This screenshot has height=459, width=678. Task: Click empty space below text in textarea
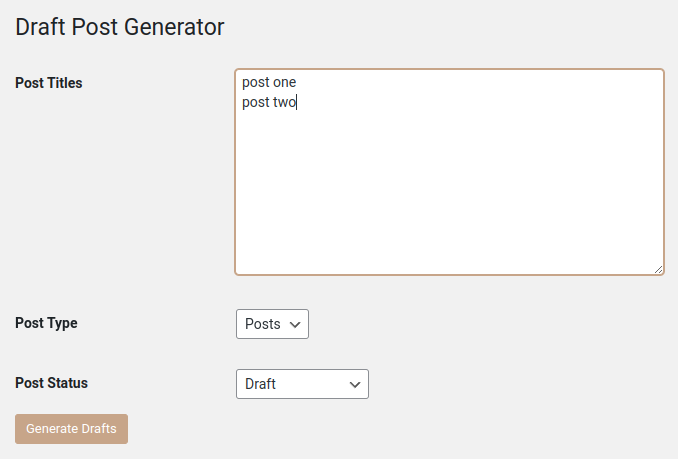(449, 200)
